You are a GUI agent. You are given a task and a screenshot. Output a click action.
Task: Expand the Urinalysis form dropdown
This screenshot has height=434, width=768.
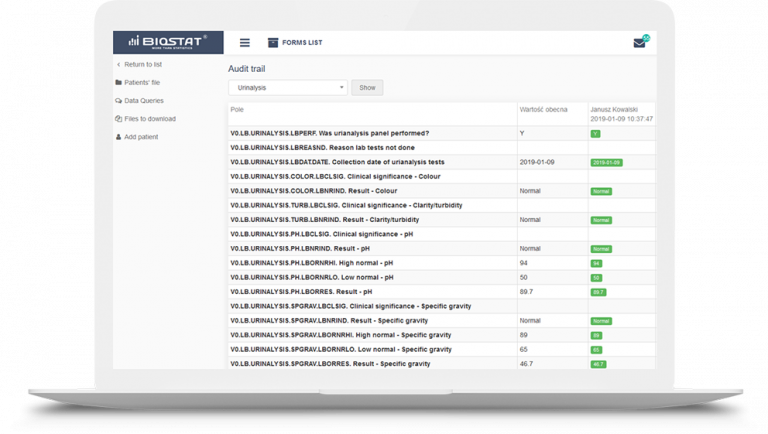click(x=288, y=88)
